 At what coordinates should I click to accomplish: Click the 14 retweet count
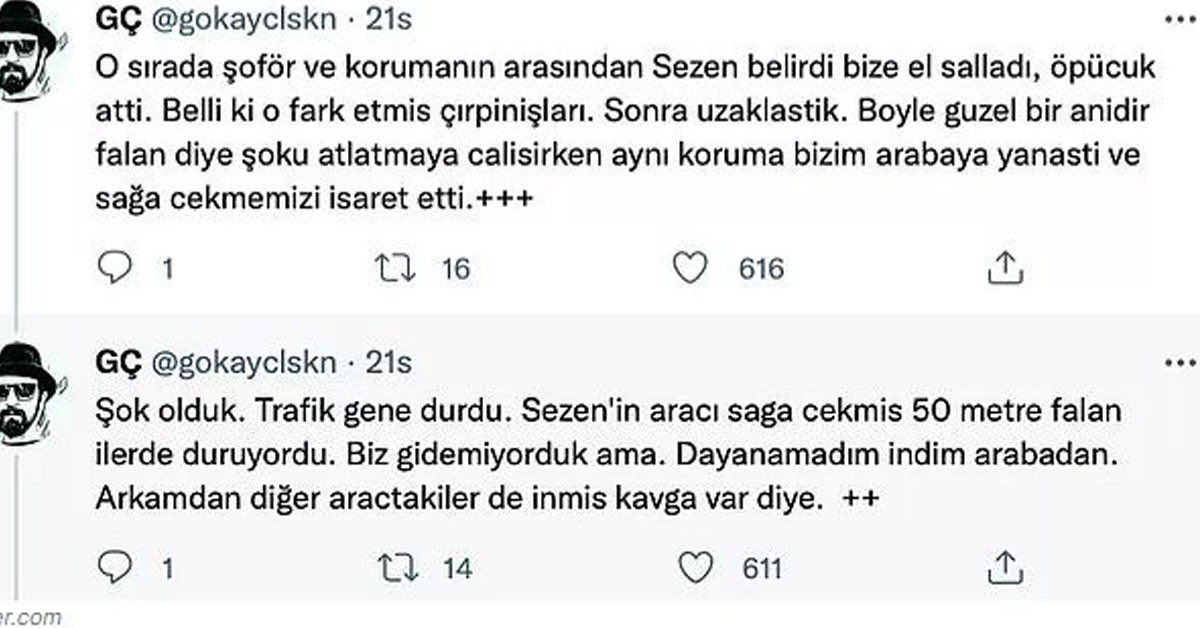click(456, 568)
